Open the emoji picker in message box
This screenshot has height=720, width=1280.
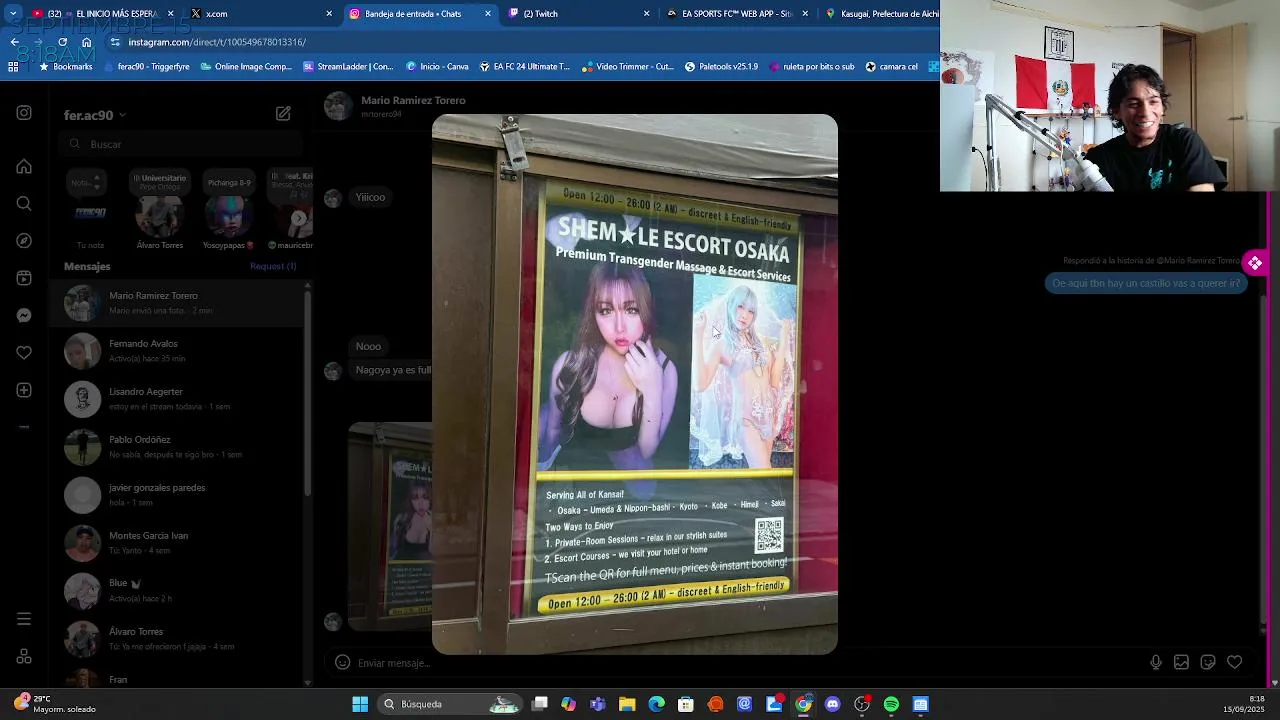click(342, 663)
